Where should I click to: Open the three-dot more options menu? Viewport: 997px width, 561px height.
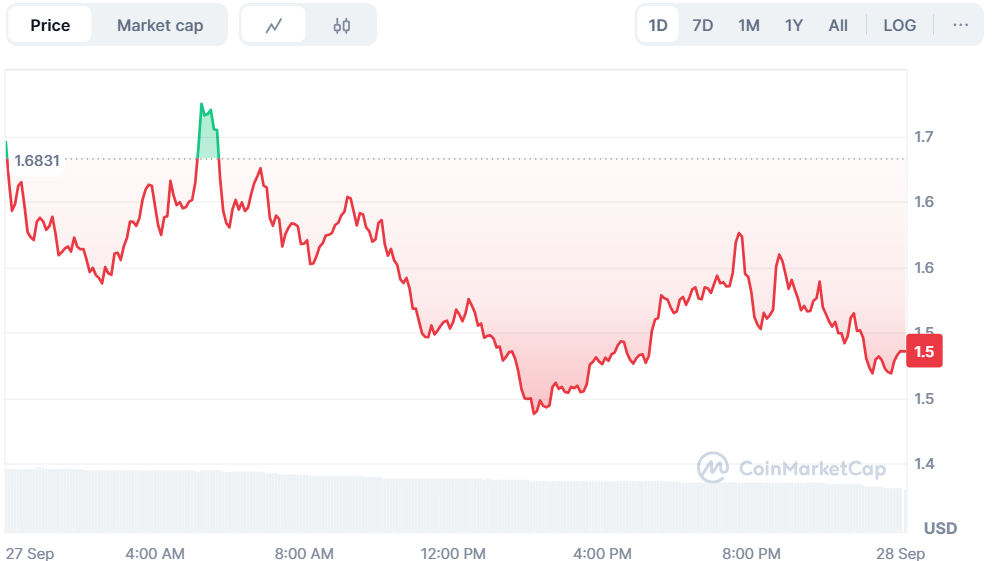[x=961, y=25]
